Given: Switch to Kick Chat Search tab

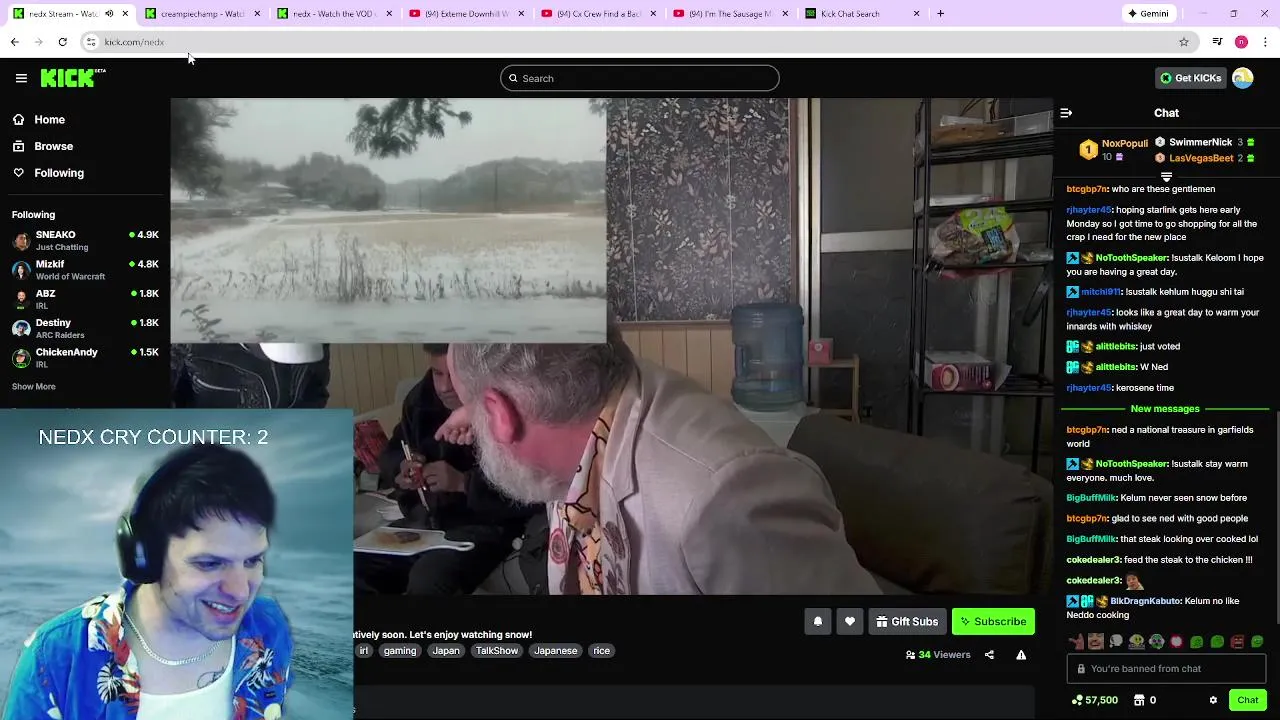Looking at the screenshot, I should click(862, 14).
